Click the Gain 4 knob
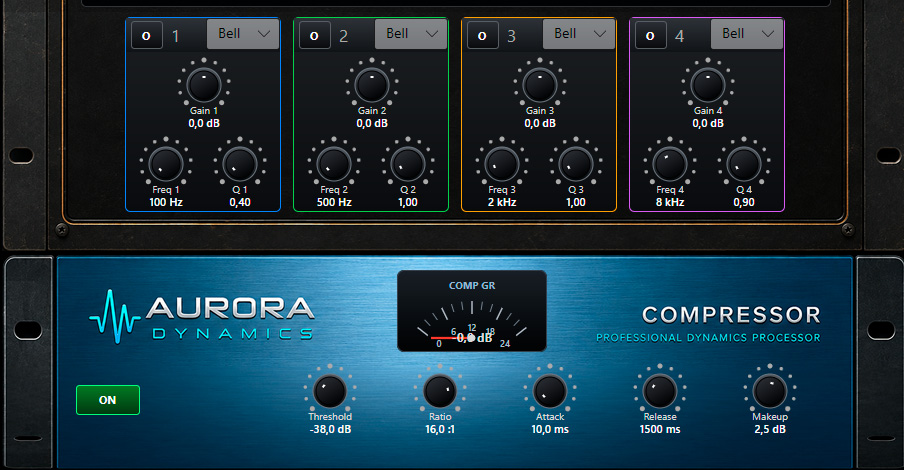904x470 pixels. pos(708,85)
